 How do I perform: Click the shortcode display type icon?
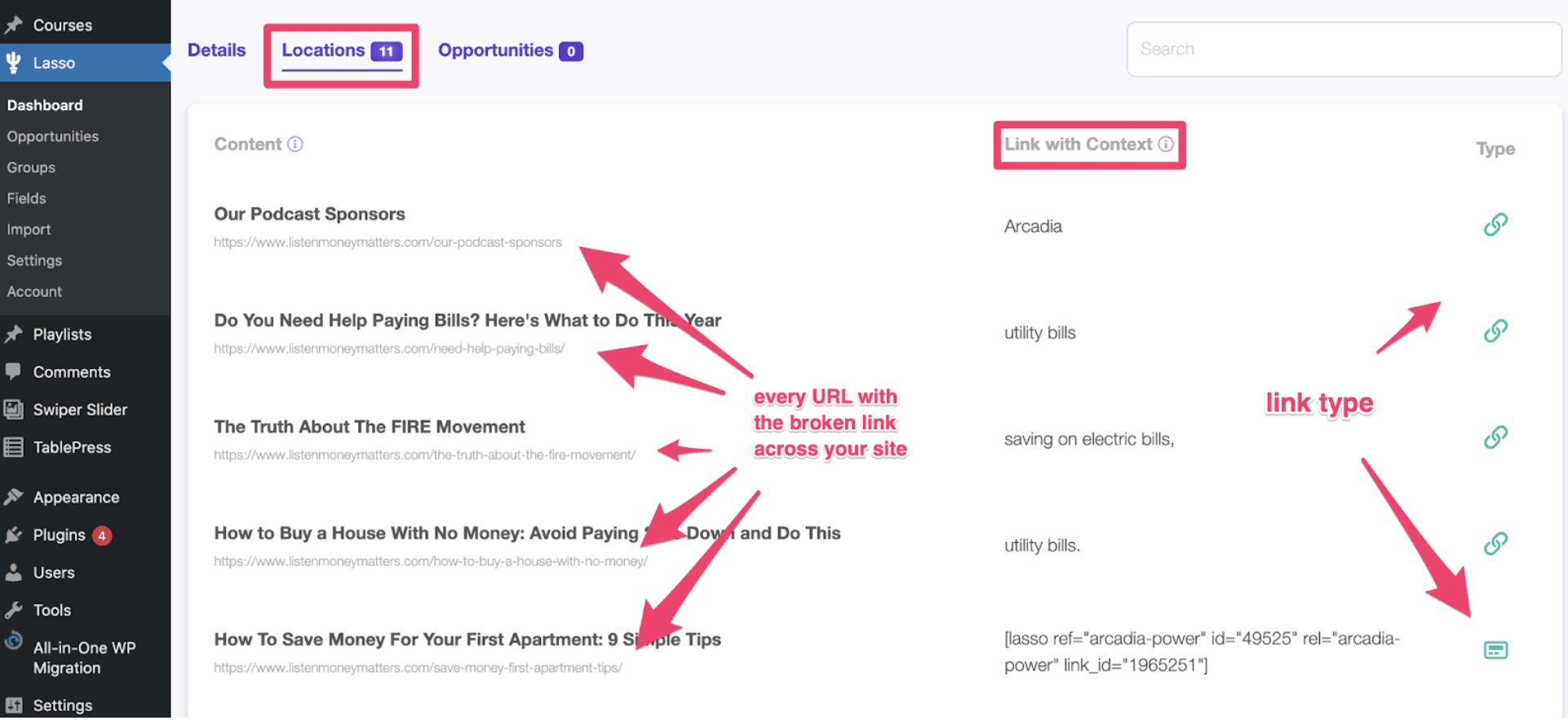(1495, 651)
